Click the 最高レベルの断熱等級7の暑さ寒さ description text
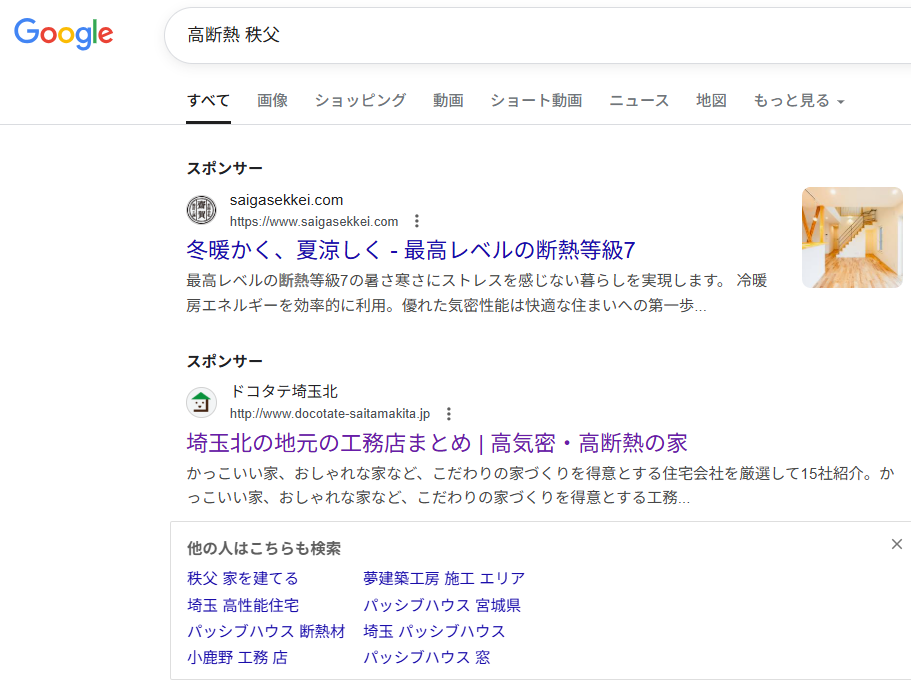The image size is (911, 691). coord(476,293)
